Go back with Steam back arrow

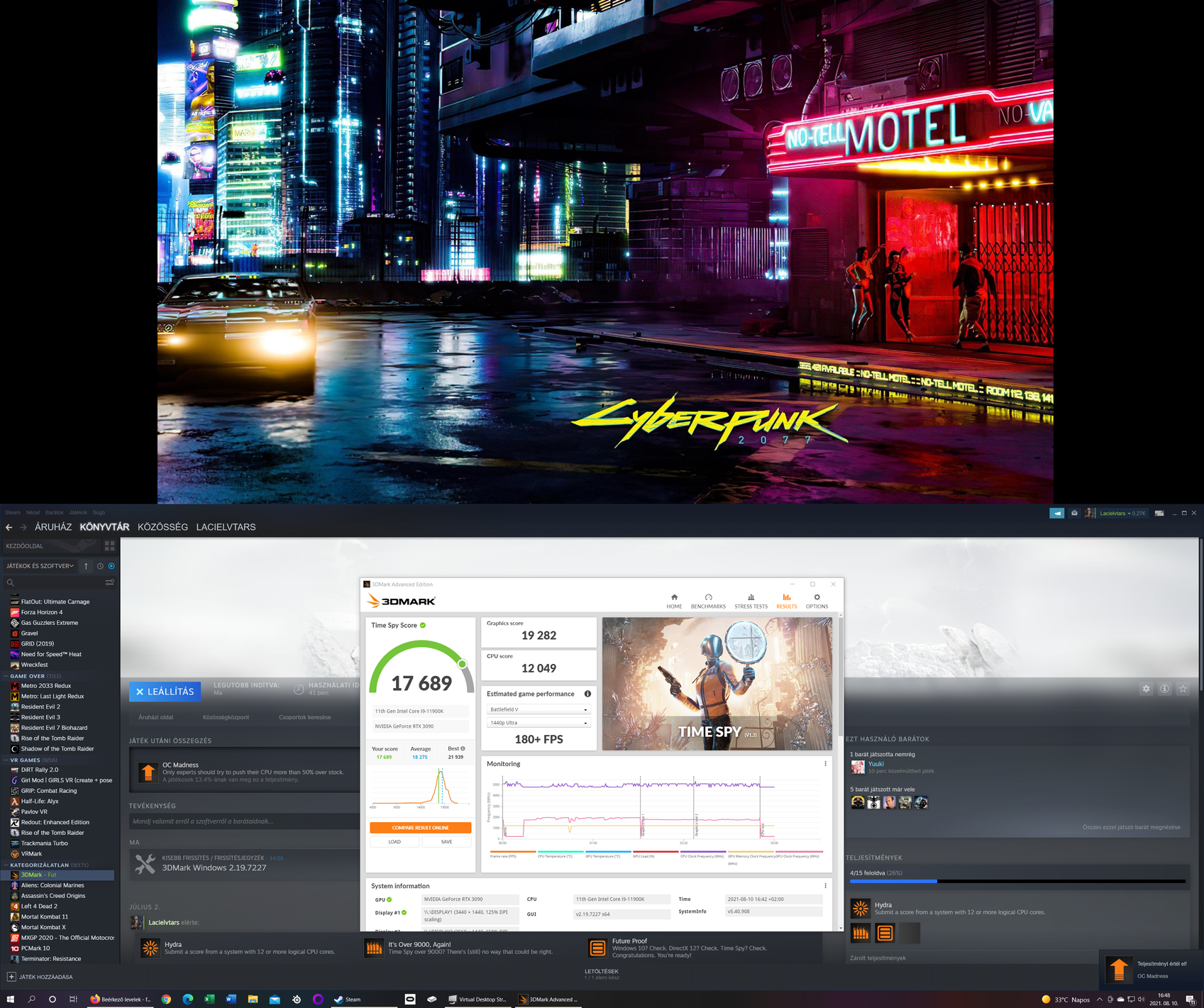(x=9, y=527)
